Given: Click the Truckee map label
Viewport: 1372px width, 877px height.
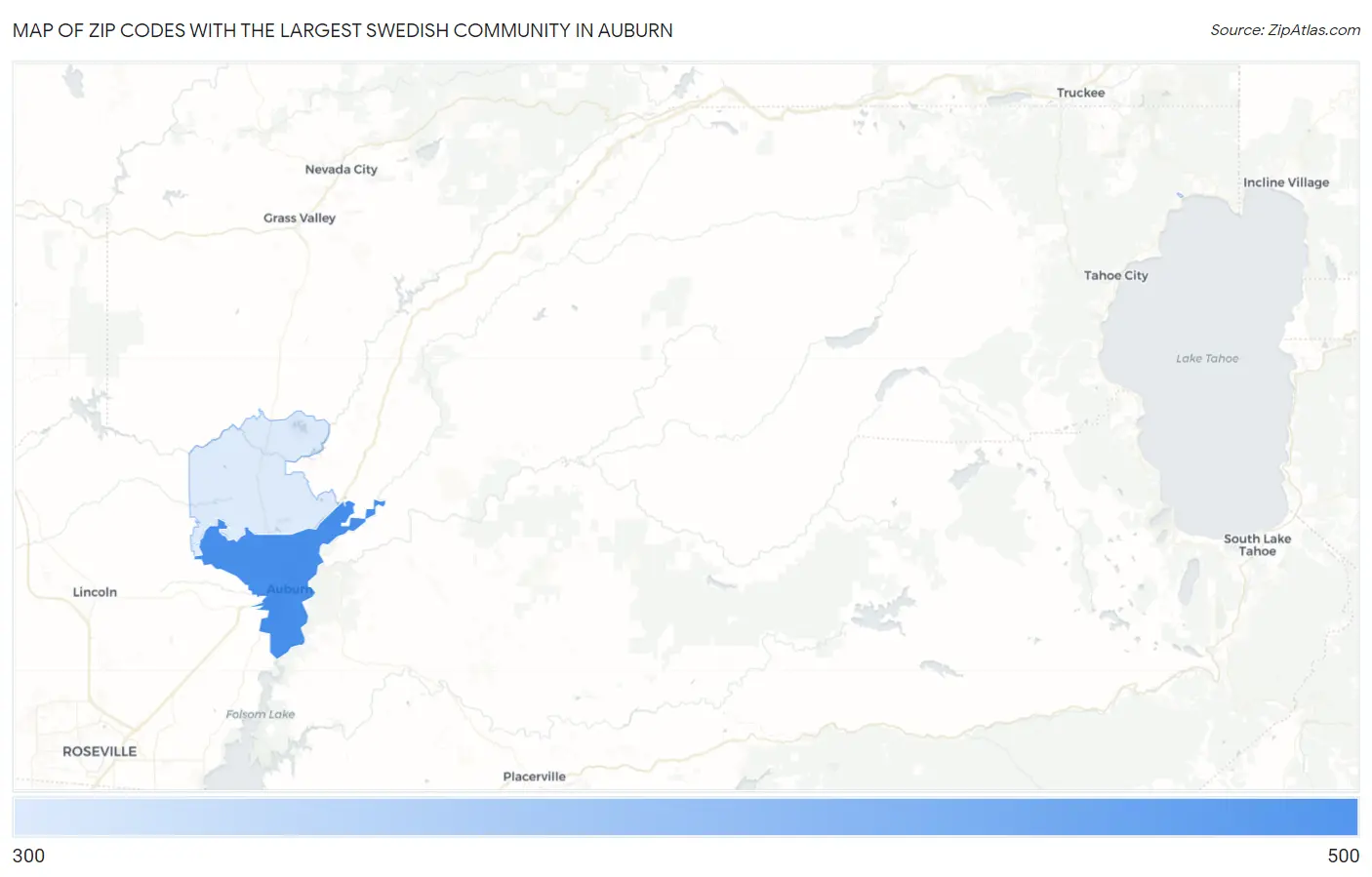Looking at the screenshot, I should point(1080,93).
